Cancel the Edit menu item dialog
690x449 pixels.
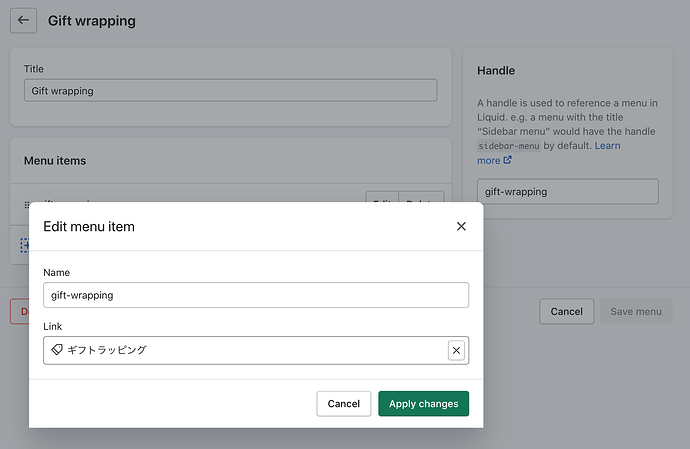[343, 404]
